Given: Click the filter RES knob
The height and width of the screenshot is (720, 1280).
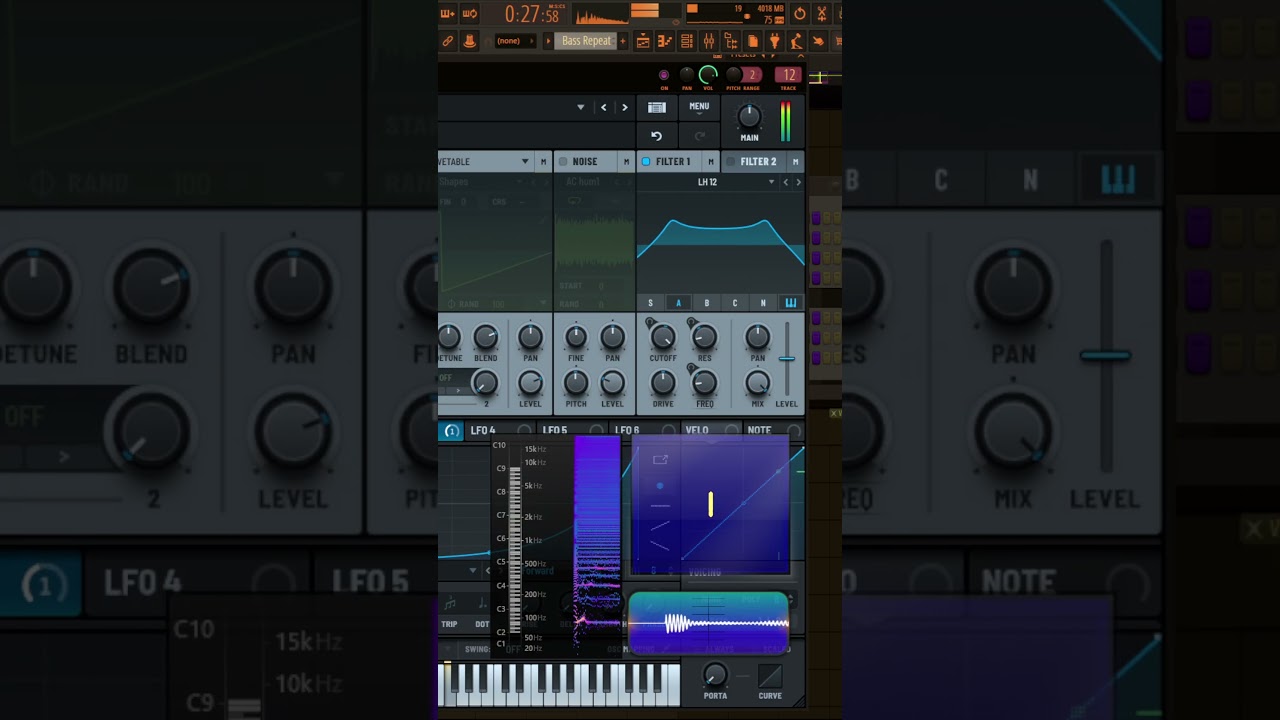Looking at the screenshot, I should [705, 337].
